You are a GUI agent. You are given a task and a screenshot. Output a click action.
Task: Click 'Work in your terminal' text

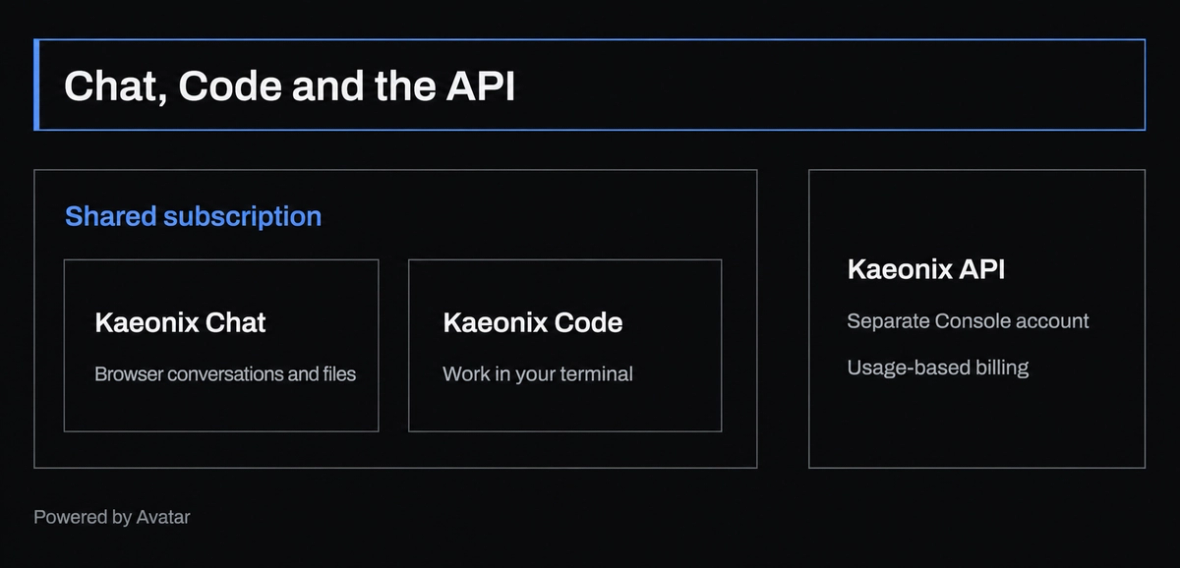pyautogui.click(x=537, y=374)
